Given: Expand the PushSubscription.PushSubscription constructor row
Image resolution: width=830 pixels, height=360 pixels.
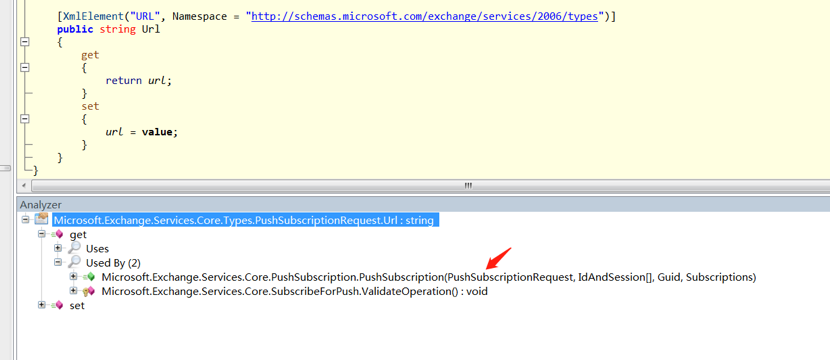Looking at the screenshot, I should 74,277.
